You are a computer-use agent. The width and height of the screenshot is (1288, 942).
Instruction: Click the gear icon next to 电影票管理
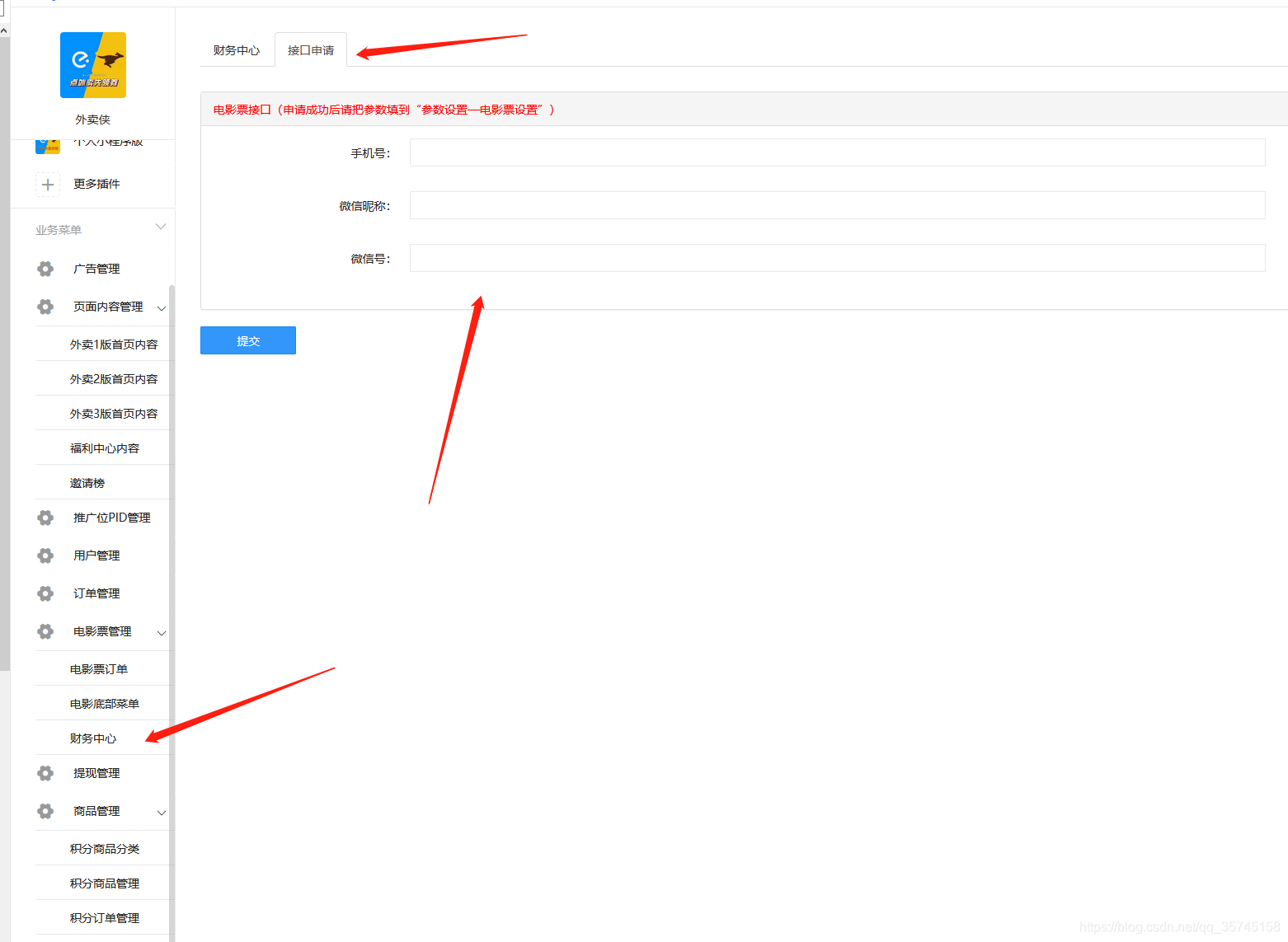tap(45, 631)
